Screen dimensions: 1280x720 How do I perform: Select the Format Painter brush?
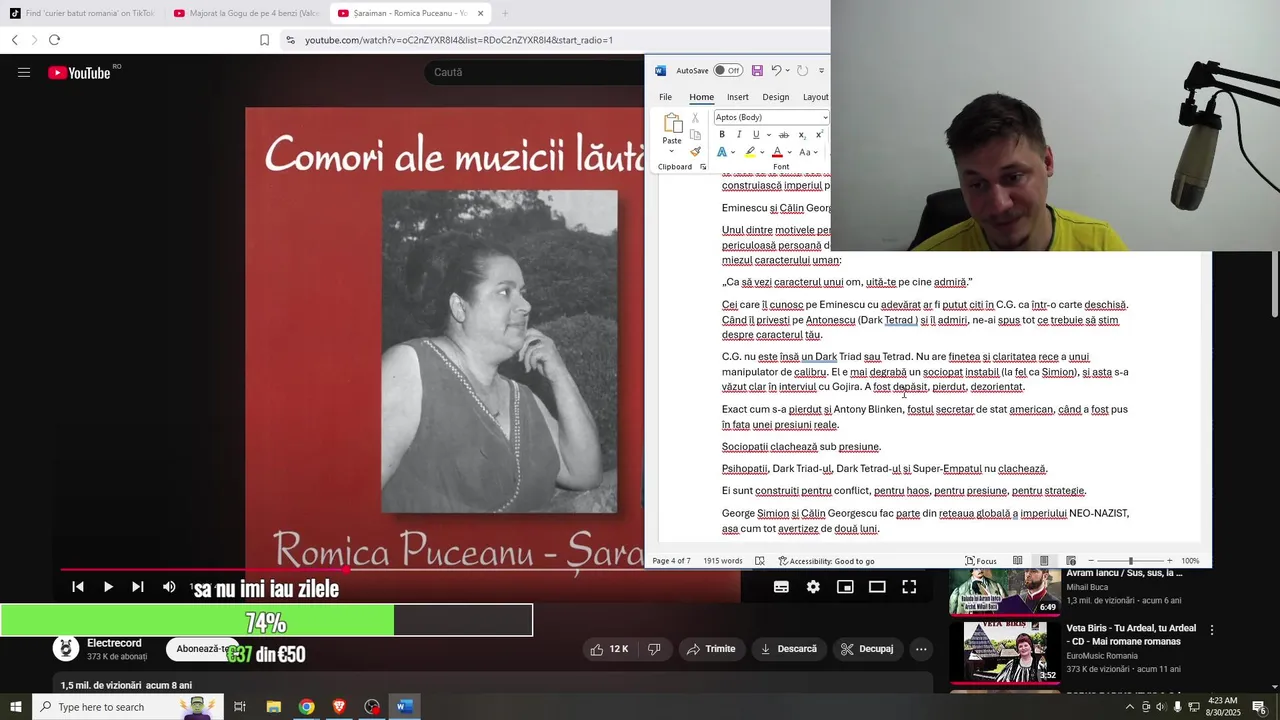(696, 152)
